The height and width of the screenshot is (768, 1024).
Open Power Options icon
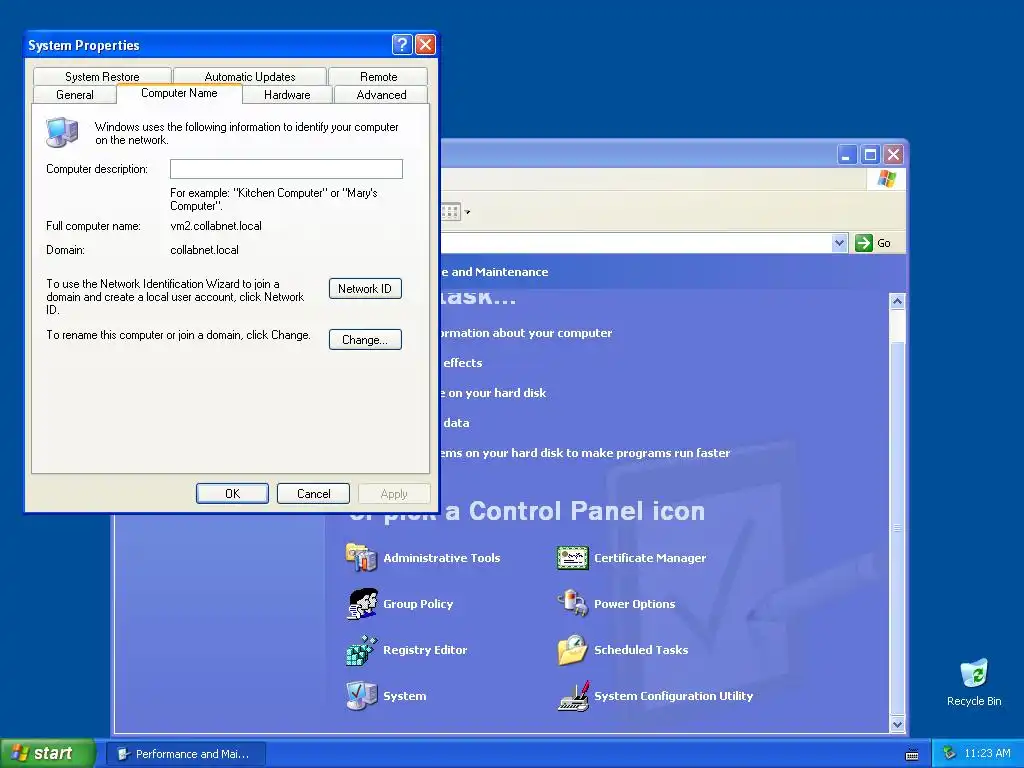pyautogui.click(x=573, y=603)
